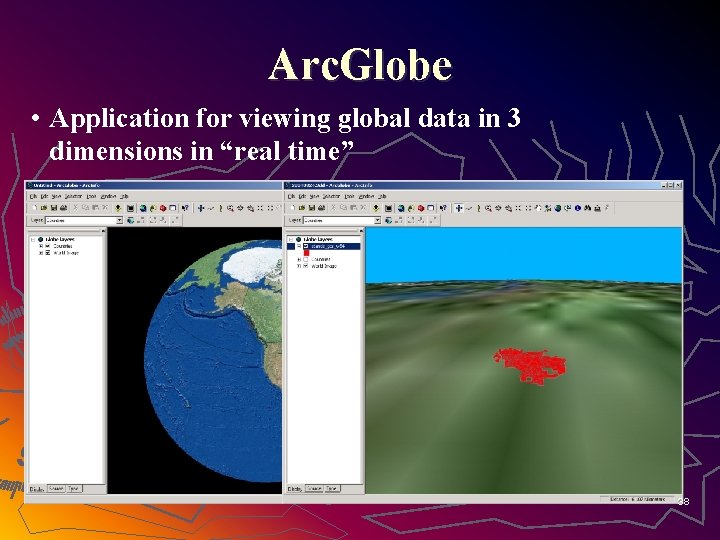Collapse the Globe Layers node in right window

coord(291,240)
